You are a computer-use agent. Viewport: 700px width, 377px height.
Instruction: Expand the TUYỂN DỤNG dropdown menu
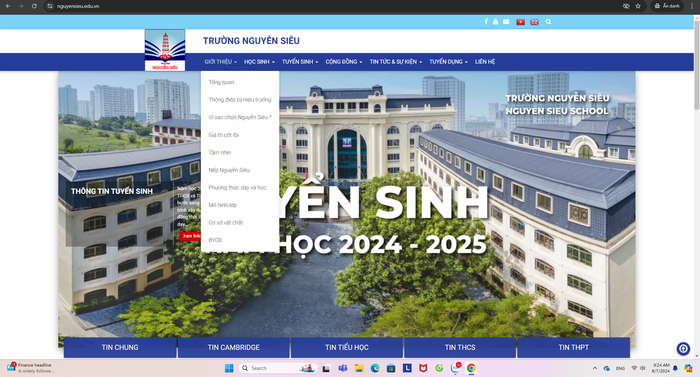448,62
